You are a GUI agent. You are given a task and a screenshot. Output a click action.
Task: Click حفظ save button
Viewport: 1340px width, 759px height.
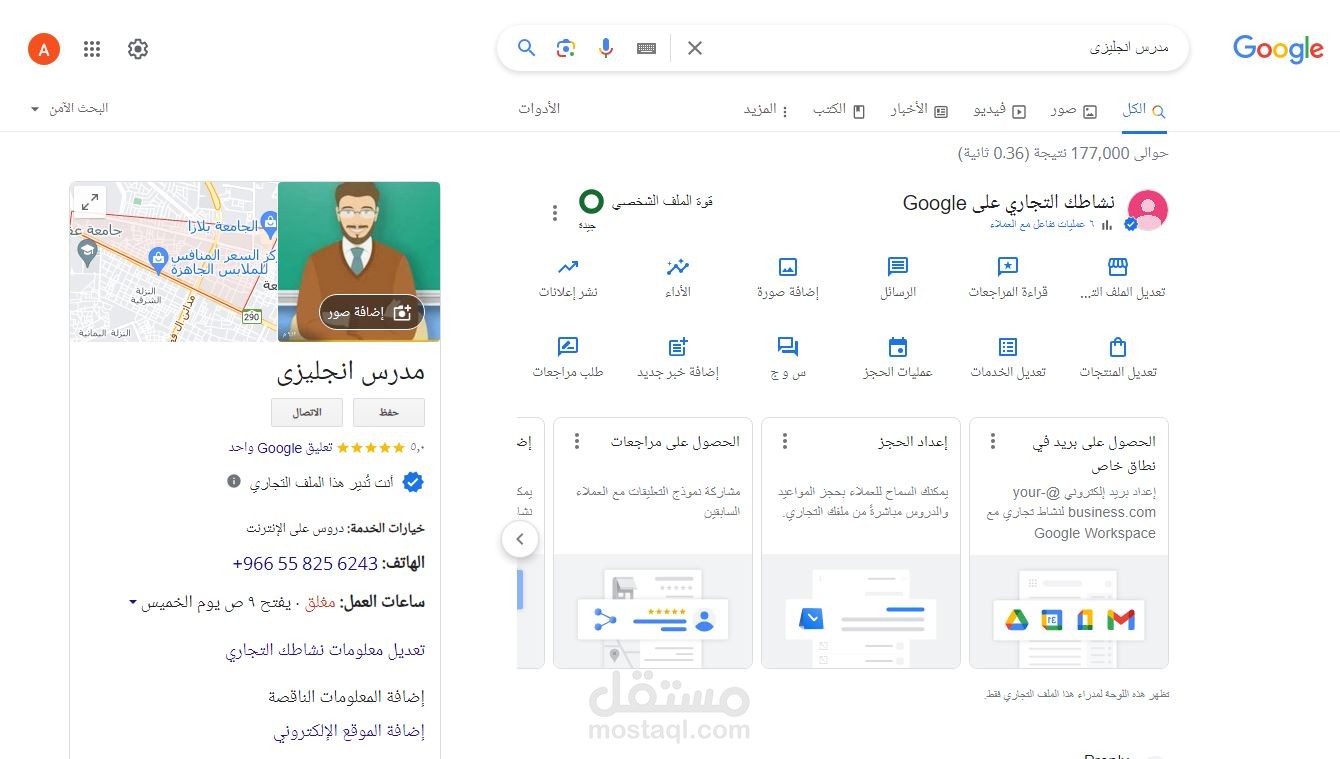[388, 412]
